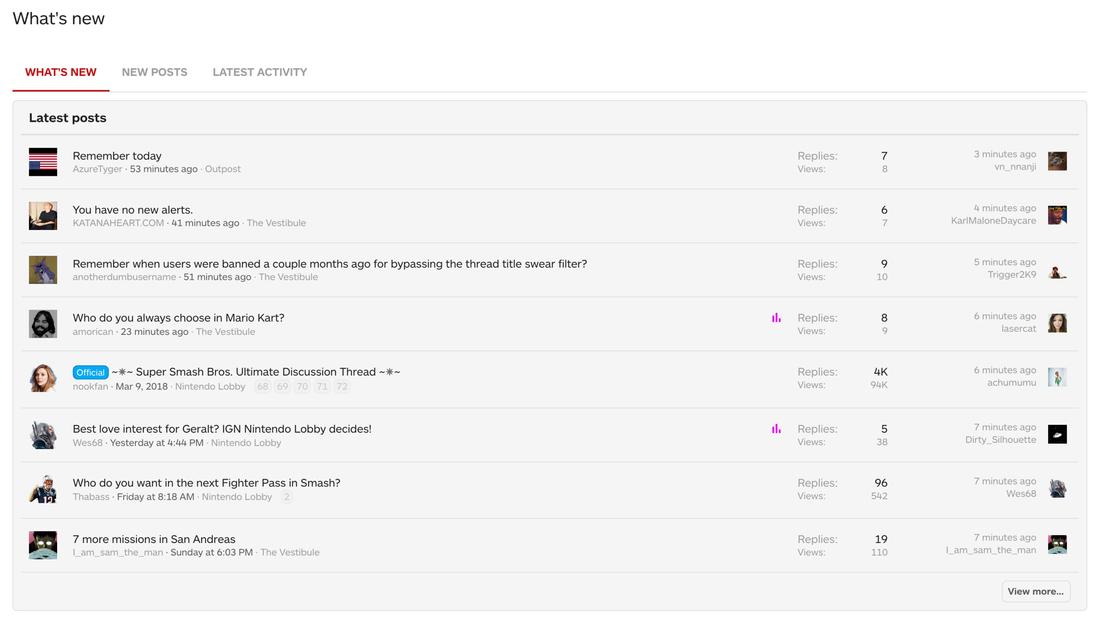The image size is (1100, 624).
Task: Switch to the New Posts tab
Action: click(x=154, y=72)
